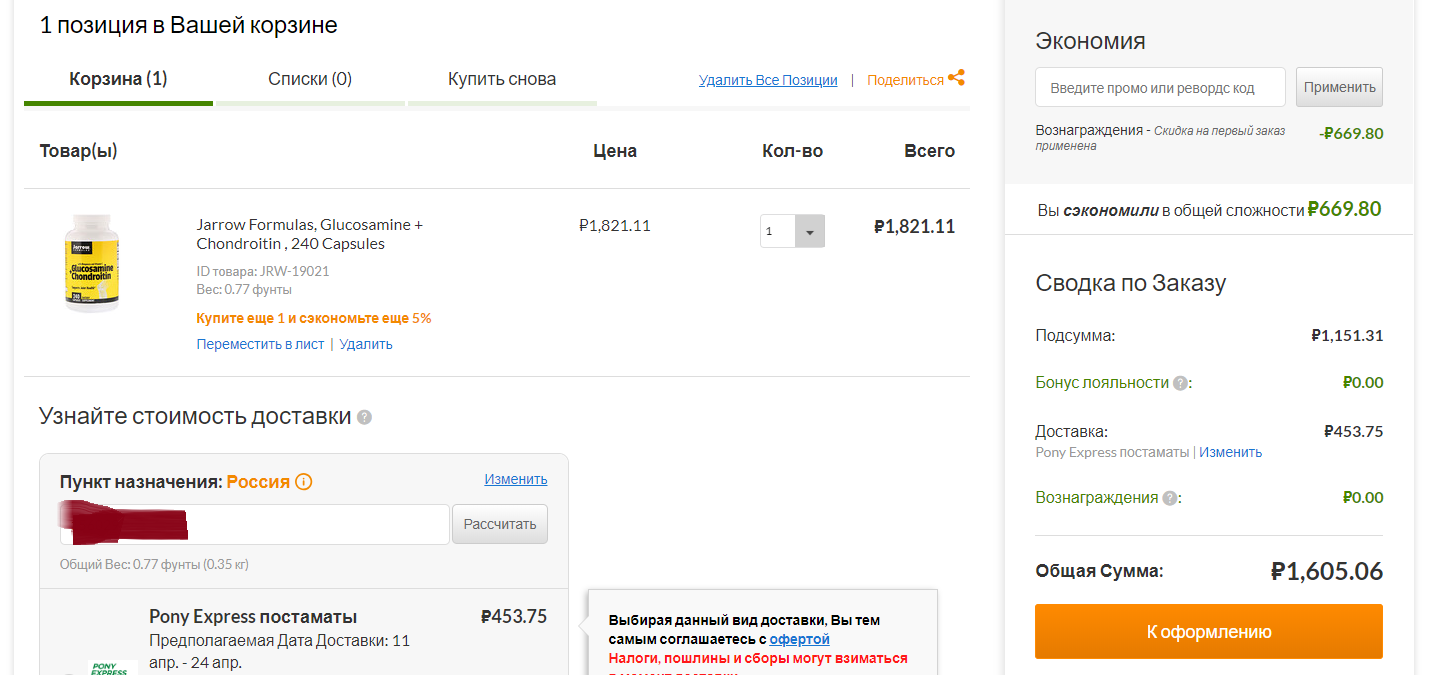This screenshot has width=1429, height=675.
Task: Click the share icon next to Поделиться
Action: point(956,78)
